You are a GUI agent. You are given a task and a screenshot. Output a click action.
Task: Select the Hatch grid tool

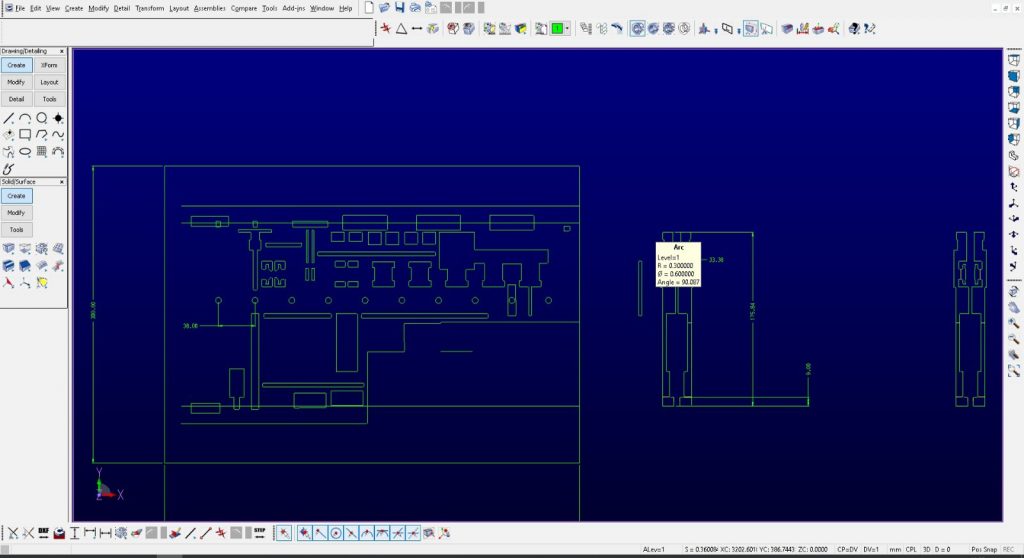(42, 152)
